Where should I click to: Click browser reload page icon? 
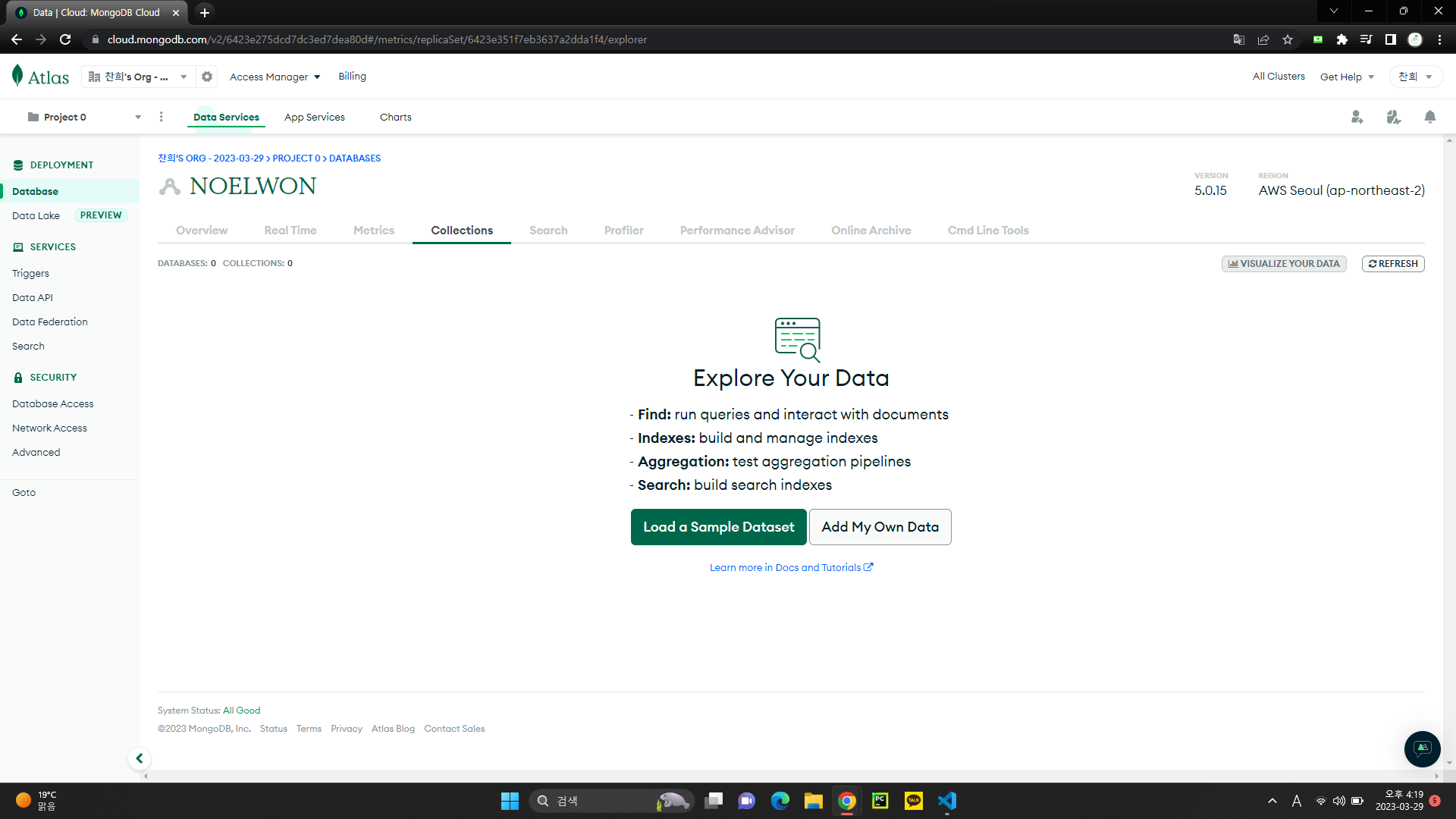point(65,39)
